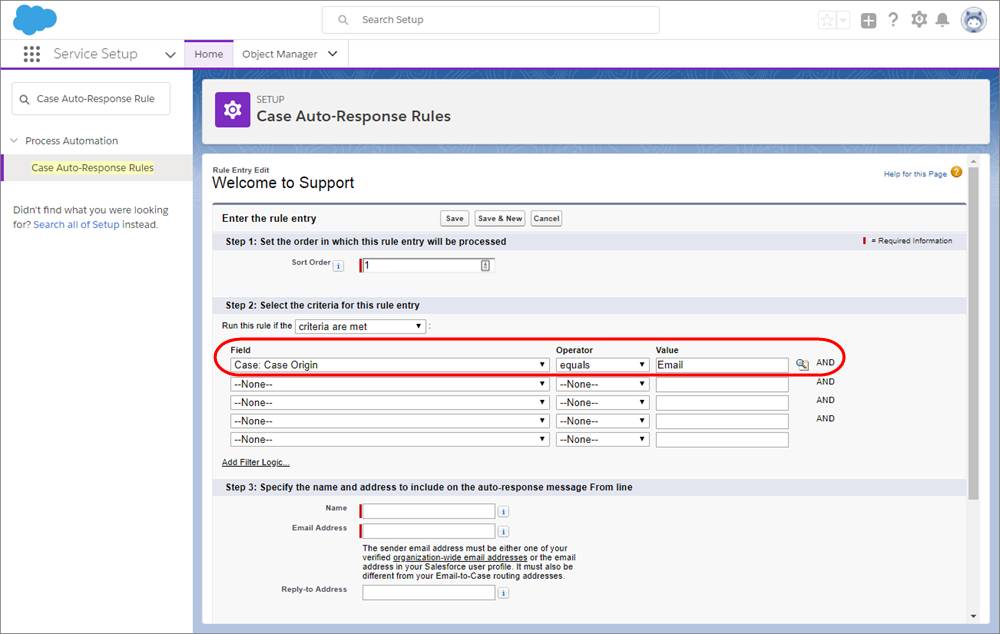
Task: Open the fourth row Field --None-- dropdown
Action: click(390, 421)
